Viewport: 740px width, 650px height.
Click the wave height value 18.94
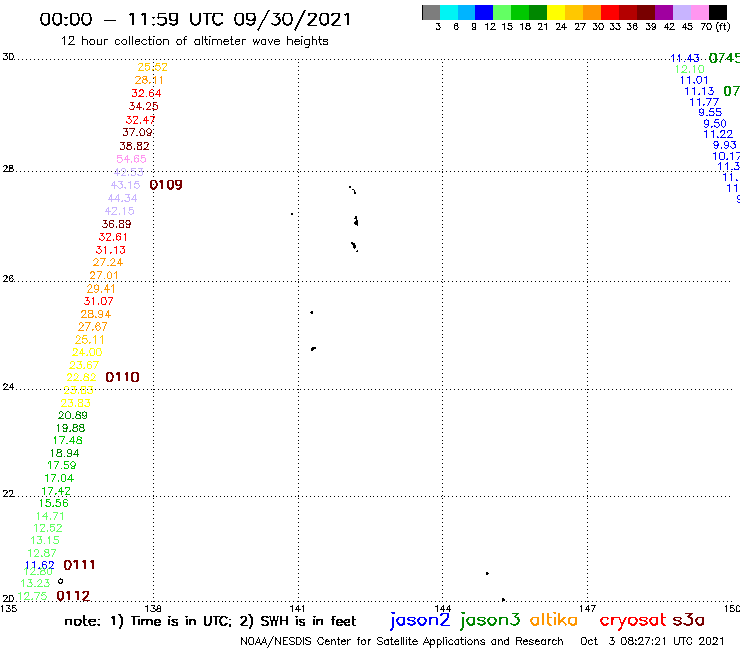[65, 453]
